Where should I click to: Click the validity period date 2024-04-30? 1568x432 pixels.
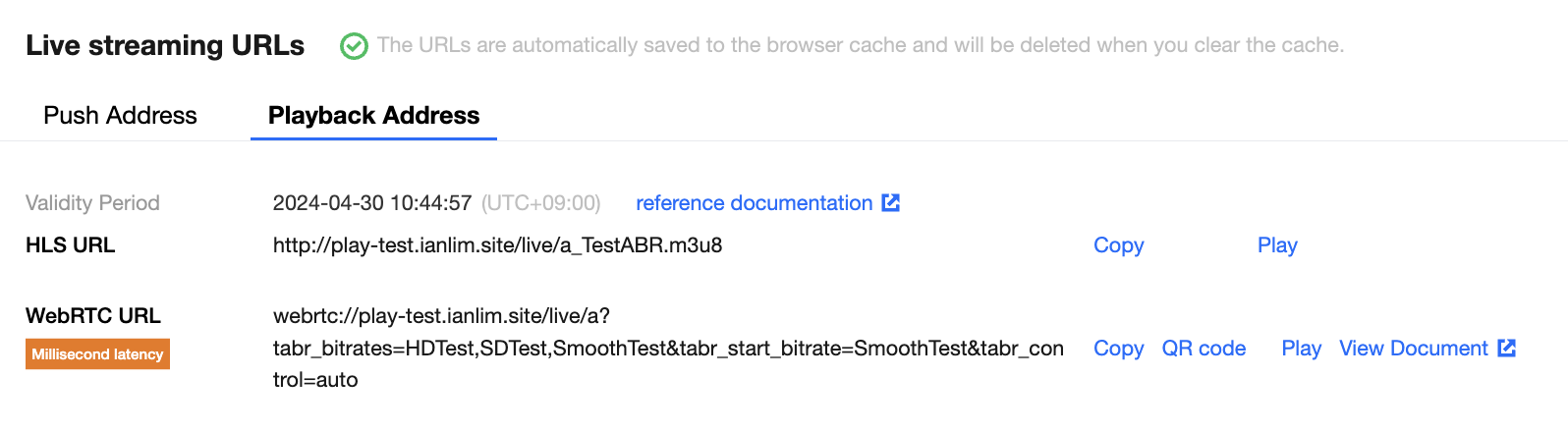328,203
